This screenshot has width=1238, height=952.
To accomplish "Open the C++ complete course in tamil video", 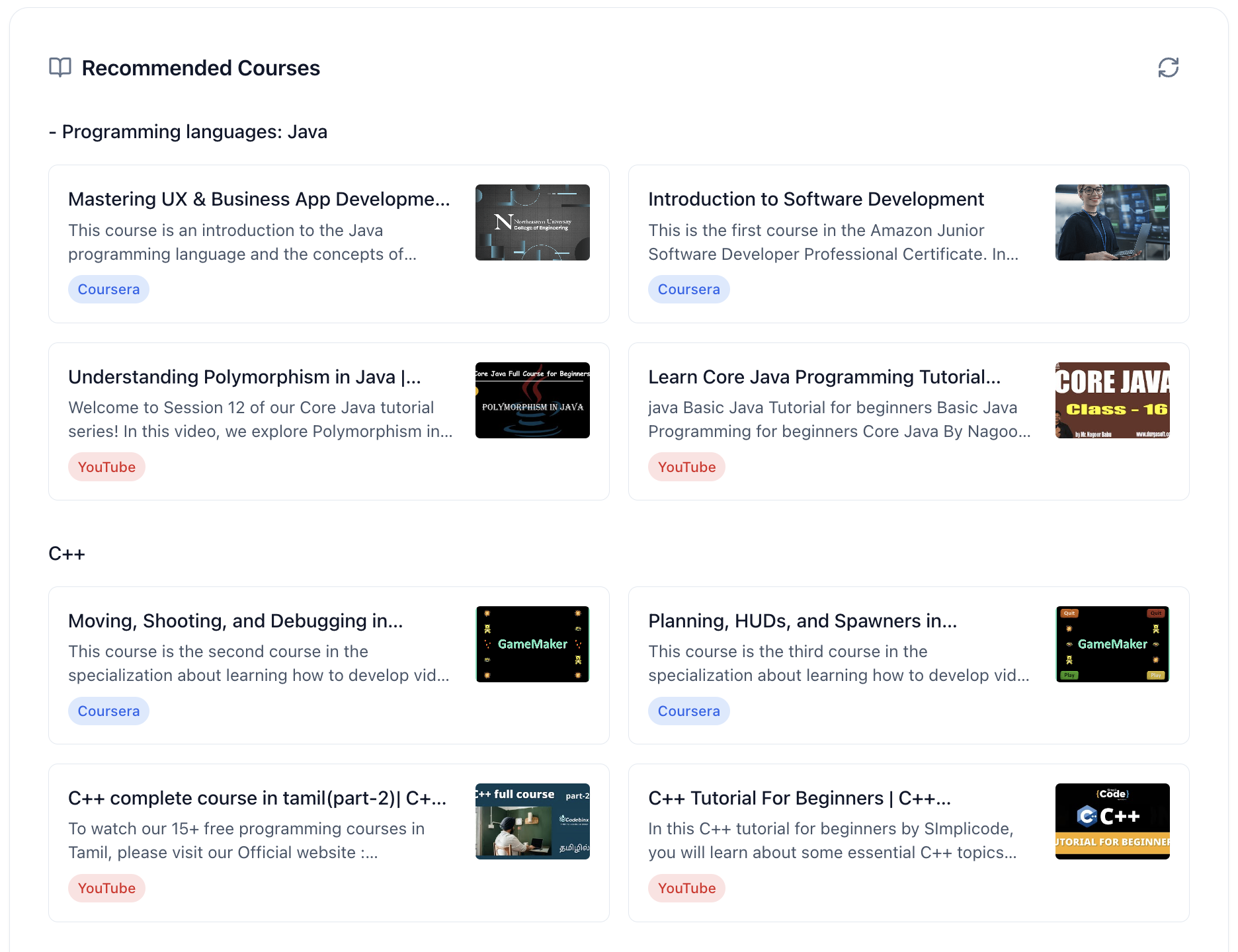I will coord(258,798).
